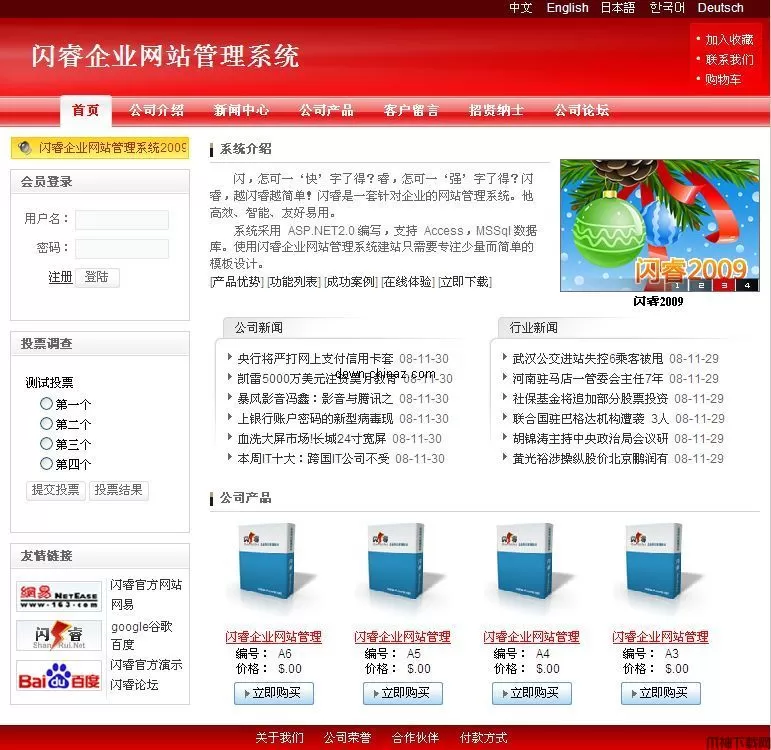Click the 登陆 button
This screenshot has width=771, height=750.
coord(97,277)
